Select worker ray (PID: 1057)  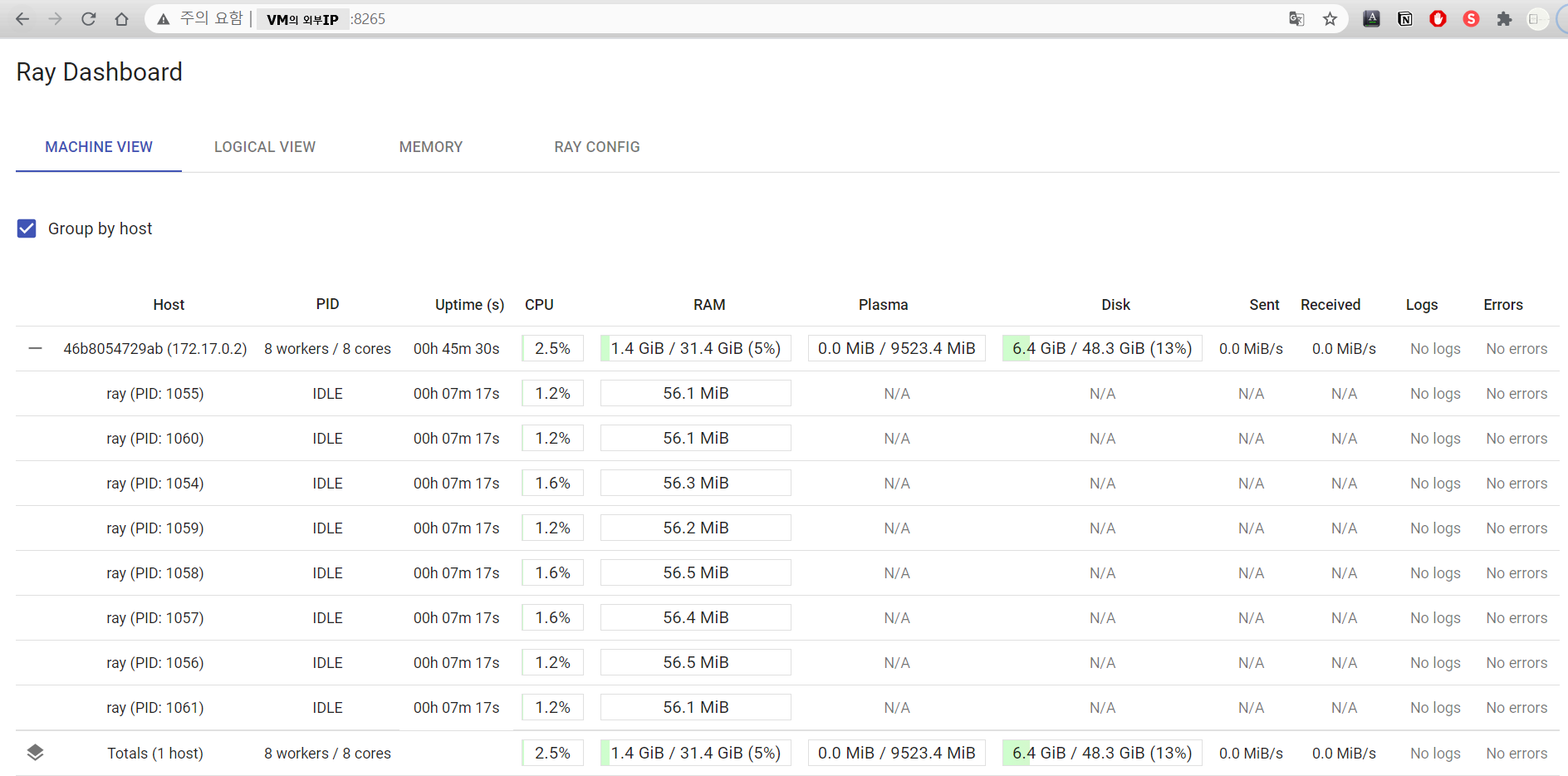pos(155,617)
